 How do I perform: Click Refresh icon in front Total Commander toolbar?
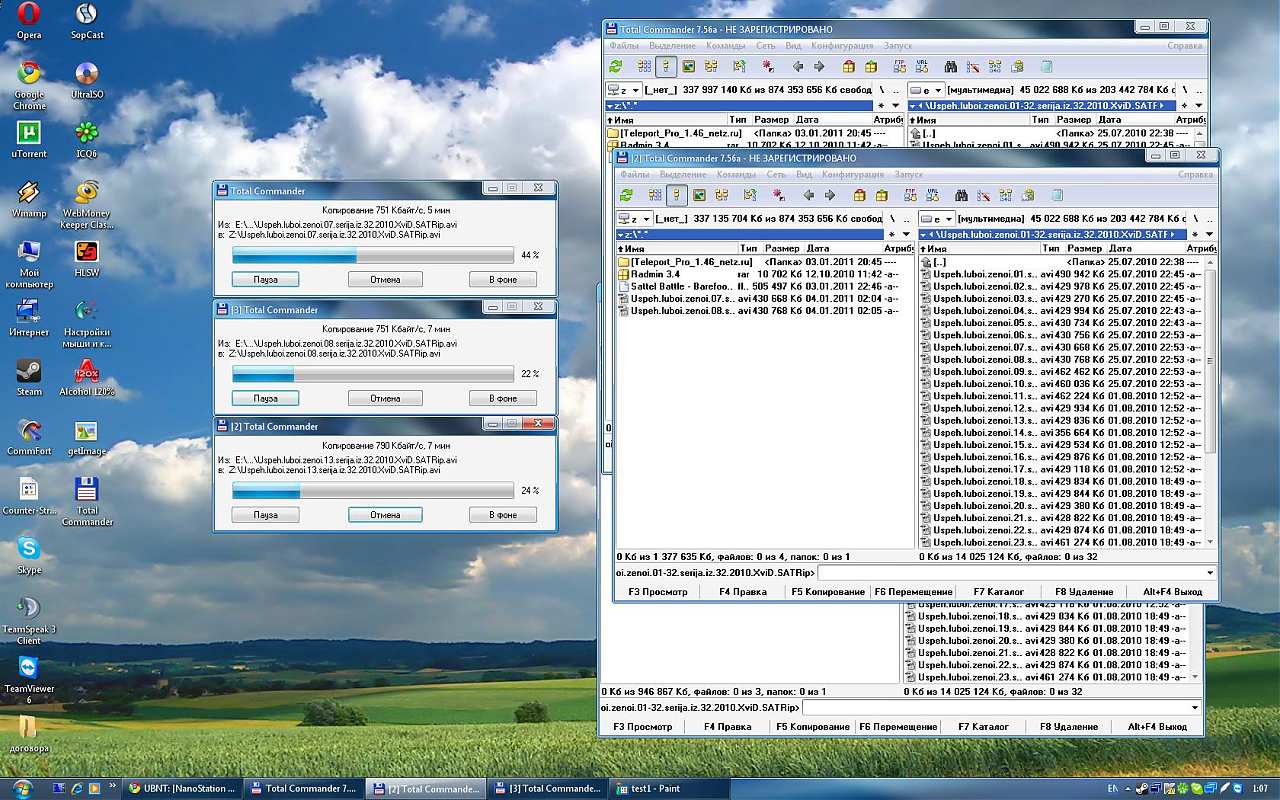[626, 196]
